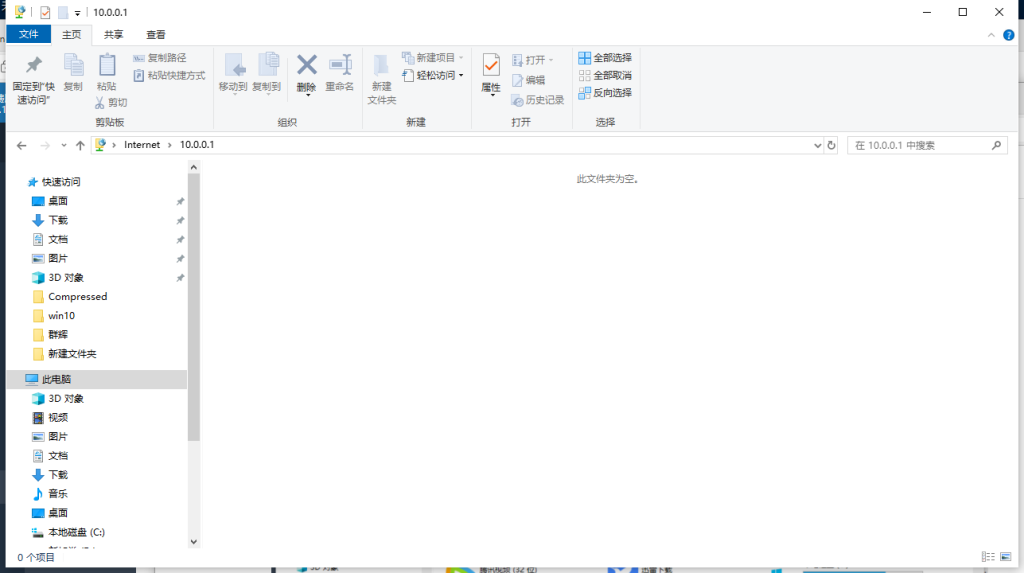Select Local Disk (C:) in sidebar

[76, 532]
